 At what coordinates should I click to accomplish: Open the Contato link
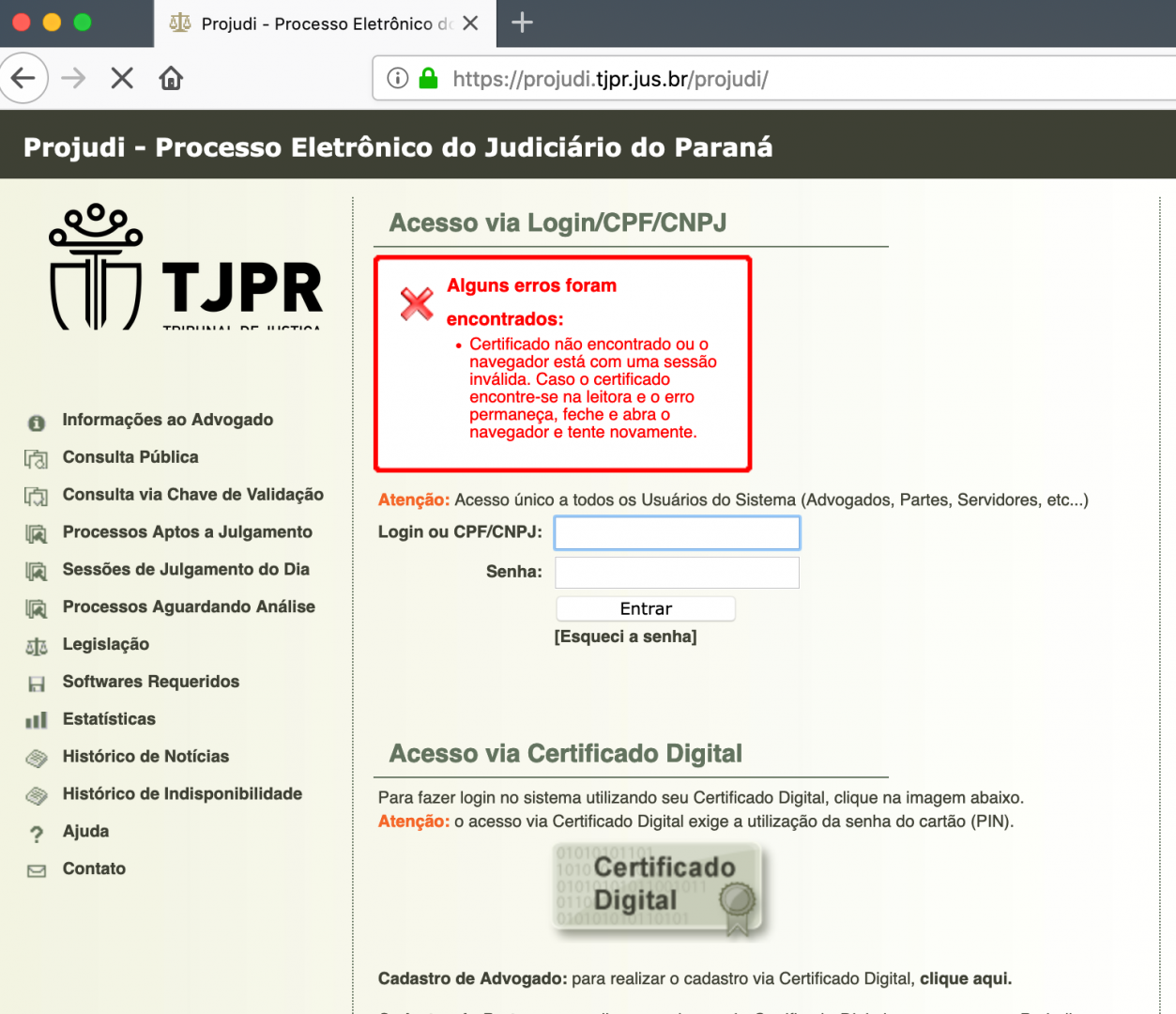[94, 870]
